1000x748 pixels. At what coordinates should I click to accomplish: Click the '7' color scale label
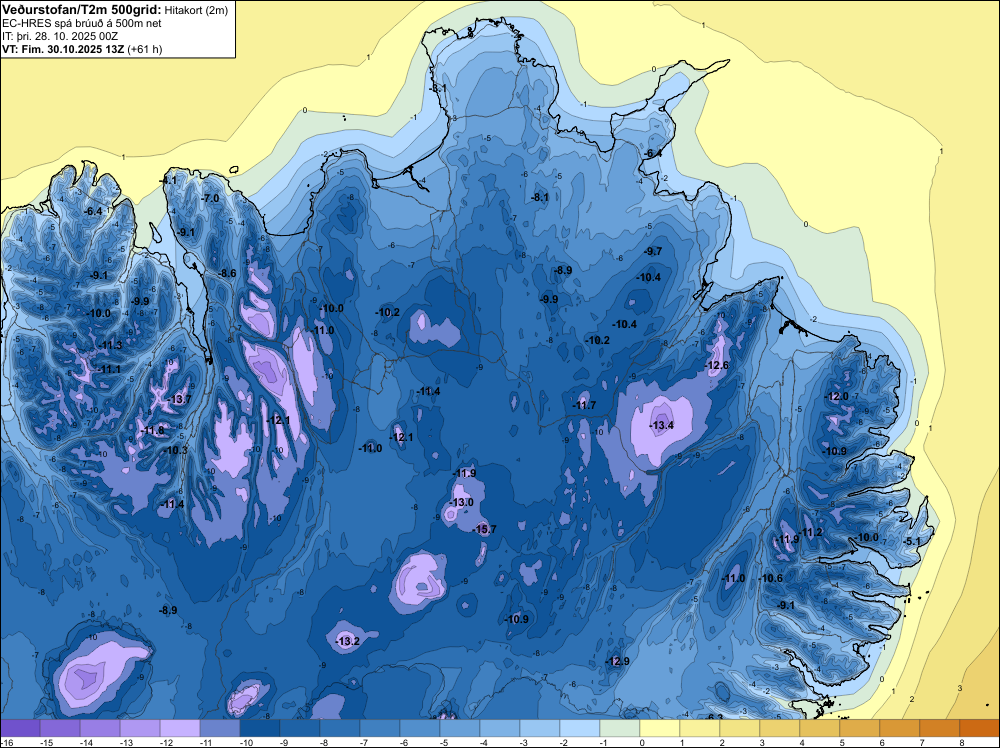click(x=922, y=742)
